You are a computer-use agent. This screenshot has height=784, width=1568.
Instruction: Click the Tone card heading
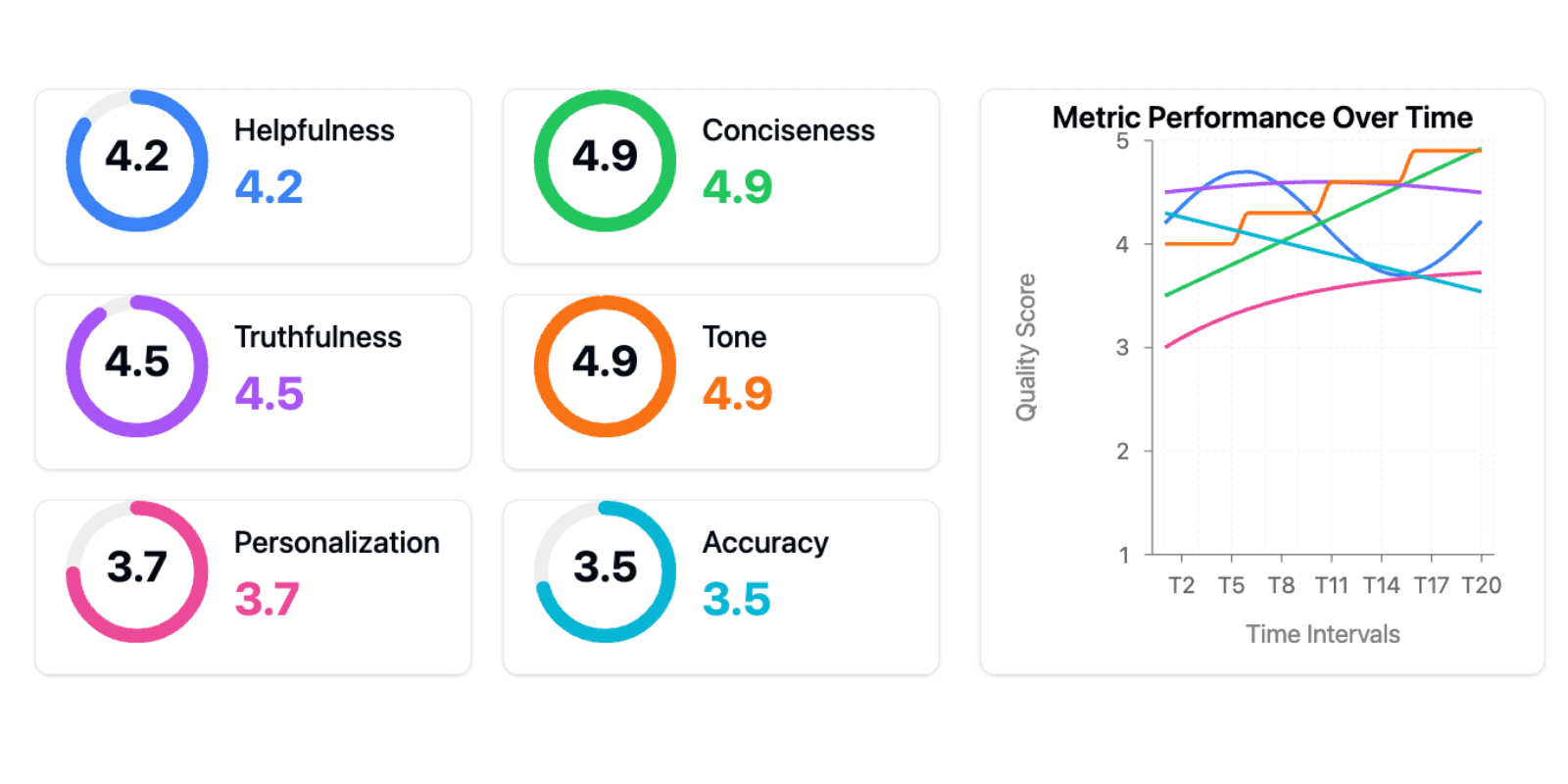click(x=735, y=336)
